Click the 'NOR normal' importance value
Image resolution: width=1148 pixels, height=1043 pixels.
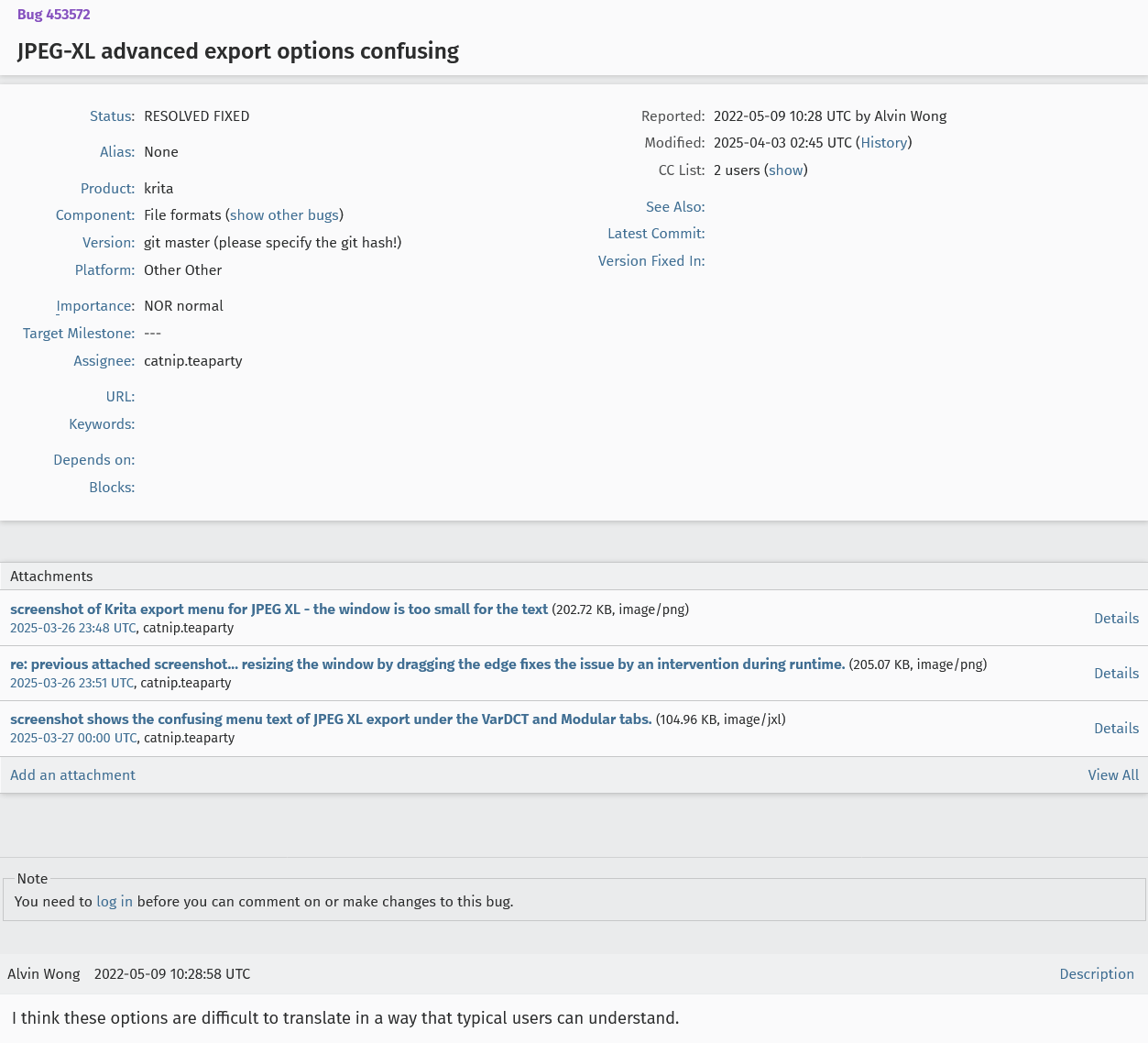183,306
